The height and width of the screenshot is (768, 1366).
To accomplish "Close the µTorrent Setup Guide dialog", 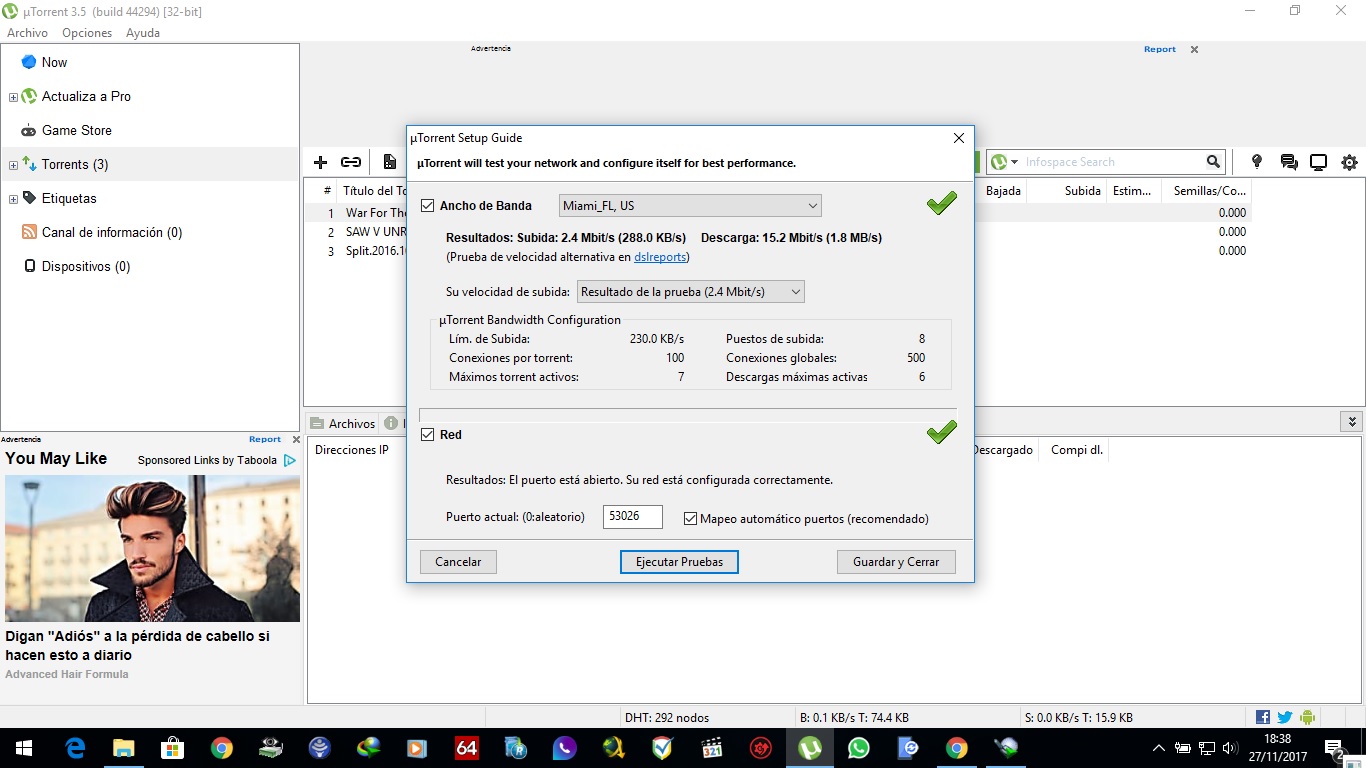I will [x=959, y=138].
